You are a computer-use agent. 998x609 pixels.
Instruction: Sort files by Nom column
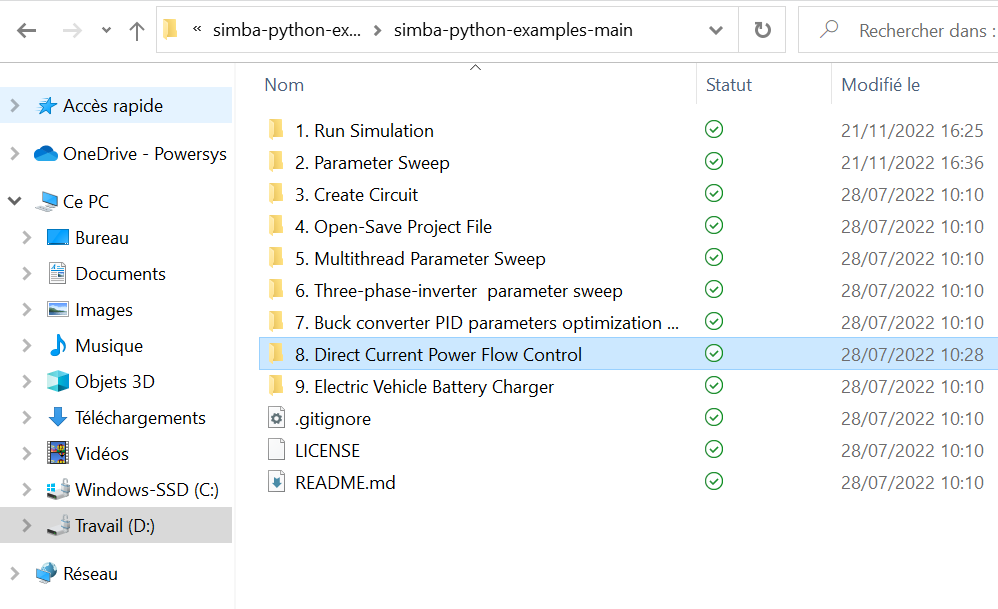tap(284, 85)
